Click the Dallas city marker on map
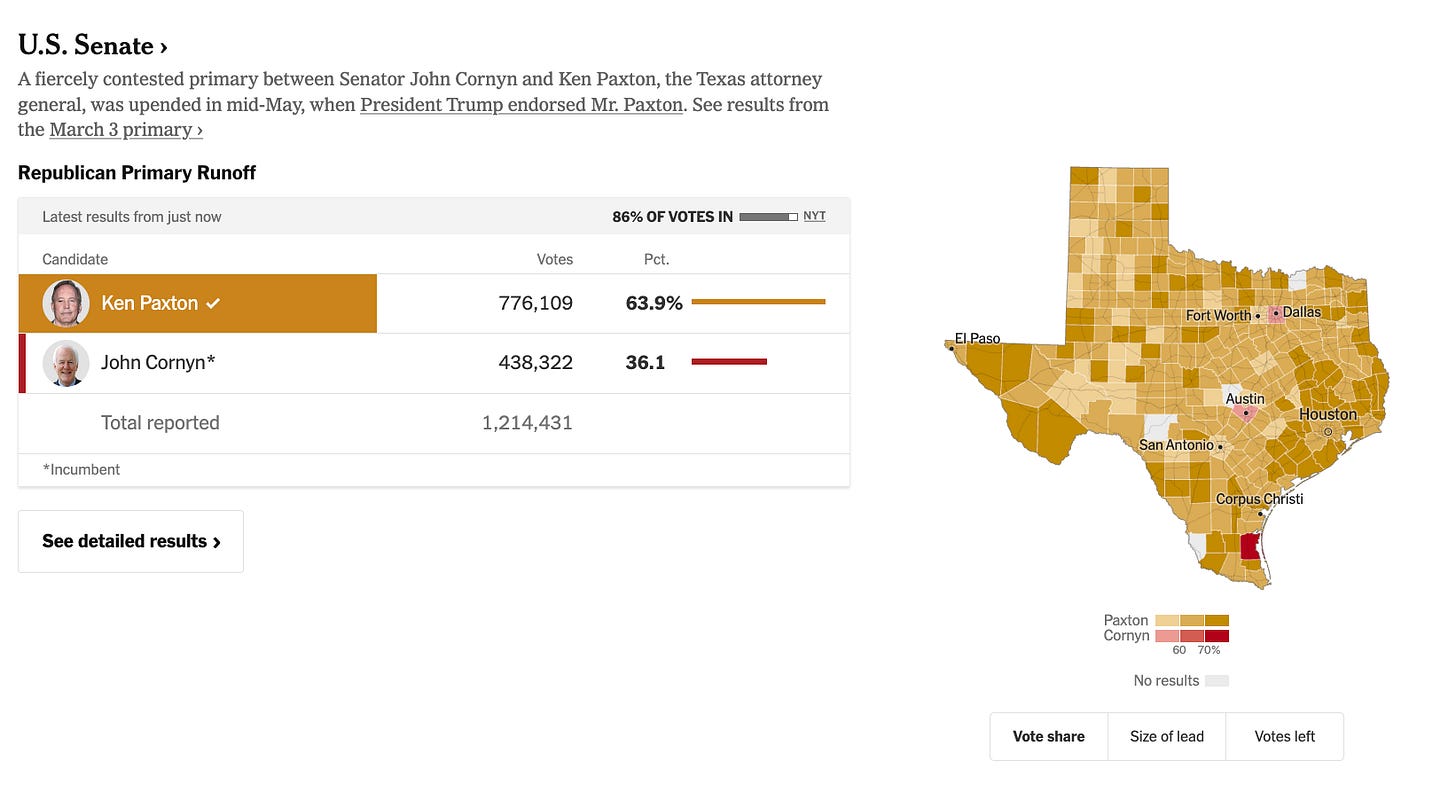This screenshot has height=795, width=1456. pyautogui.click(x=1277, y=314)
